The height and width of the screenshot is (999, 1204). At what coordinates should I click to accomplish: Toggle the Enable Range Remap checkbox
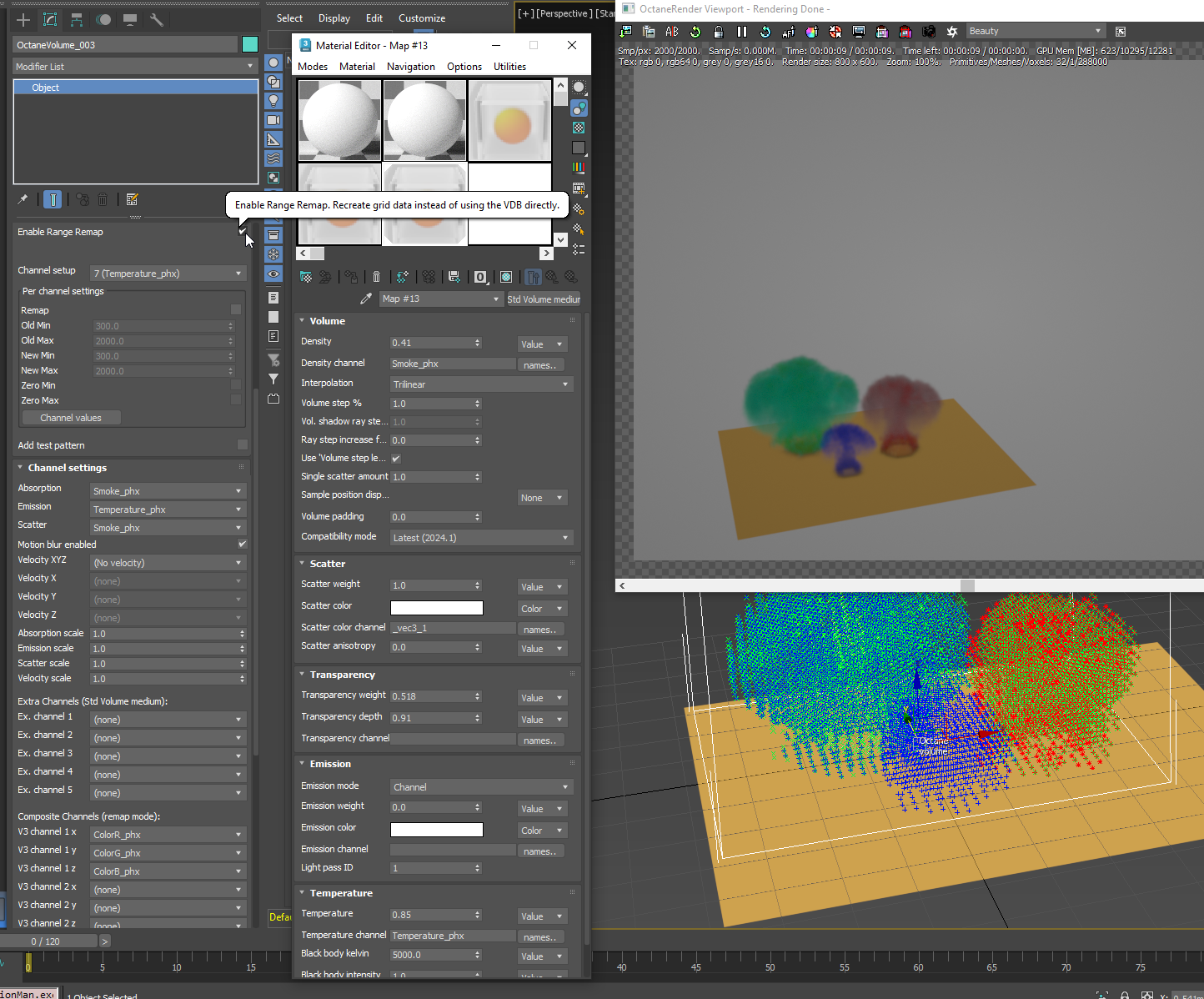(x=242, y=232)
